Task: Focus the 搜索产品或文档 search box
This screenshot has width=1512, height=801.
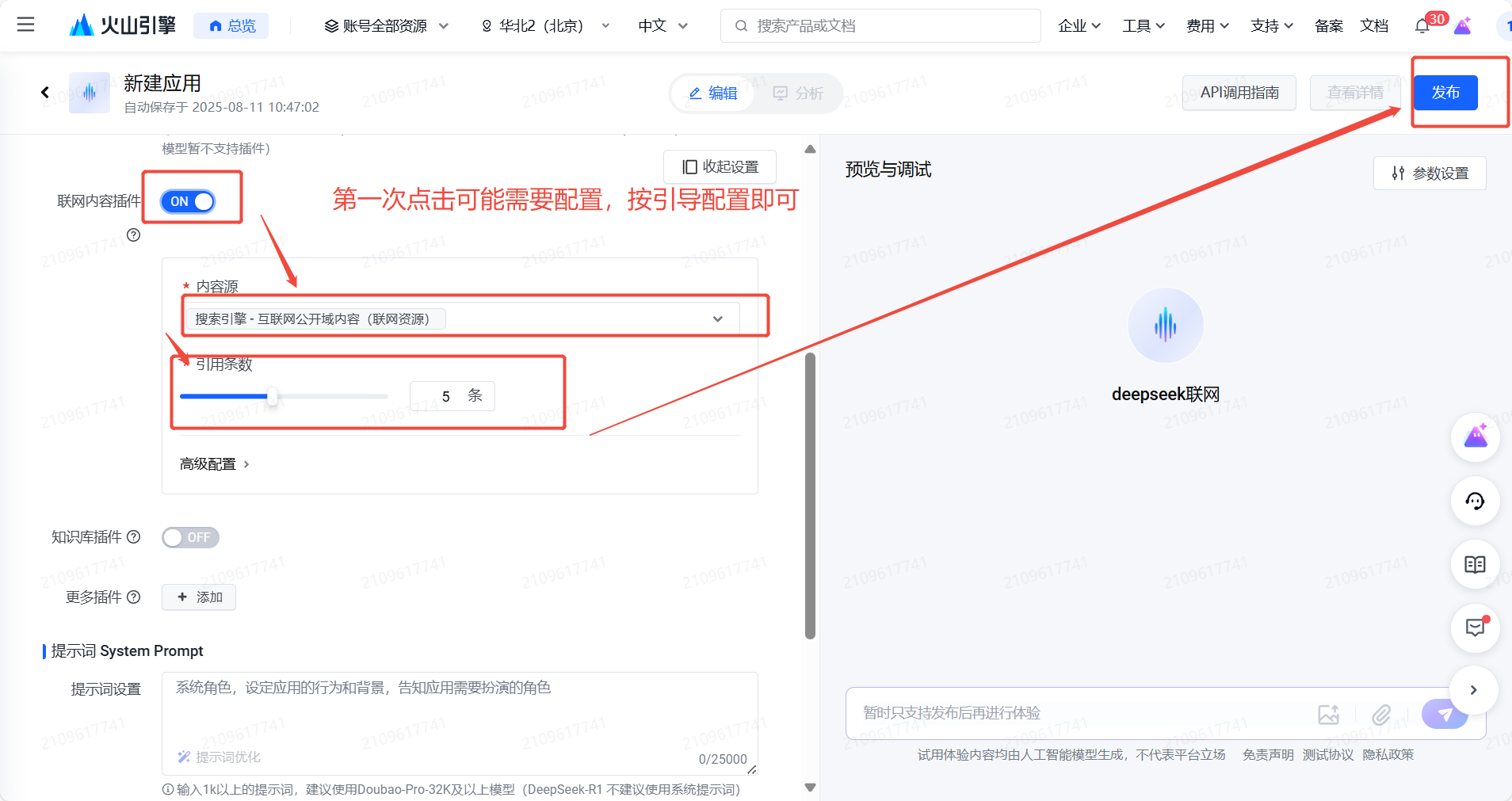Action: coord(880,26)
